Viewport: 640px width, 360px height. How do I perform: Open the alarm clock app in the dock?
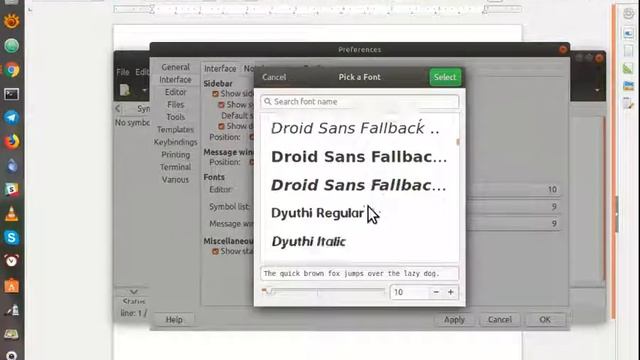tap(11, 261)
